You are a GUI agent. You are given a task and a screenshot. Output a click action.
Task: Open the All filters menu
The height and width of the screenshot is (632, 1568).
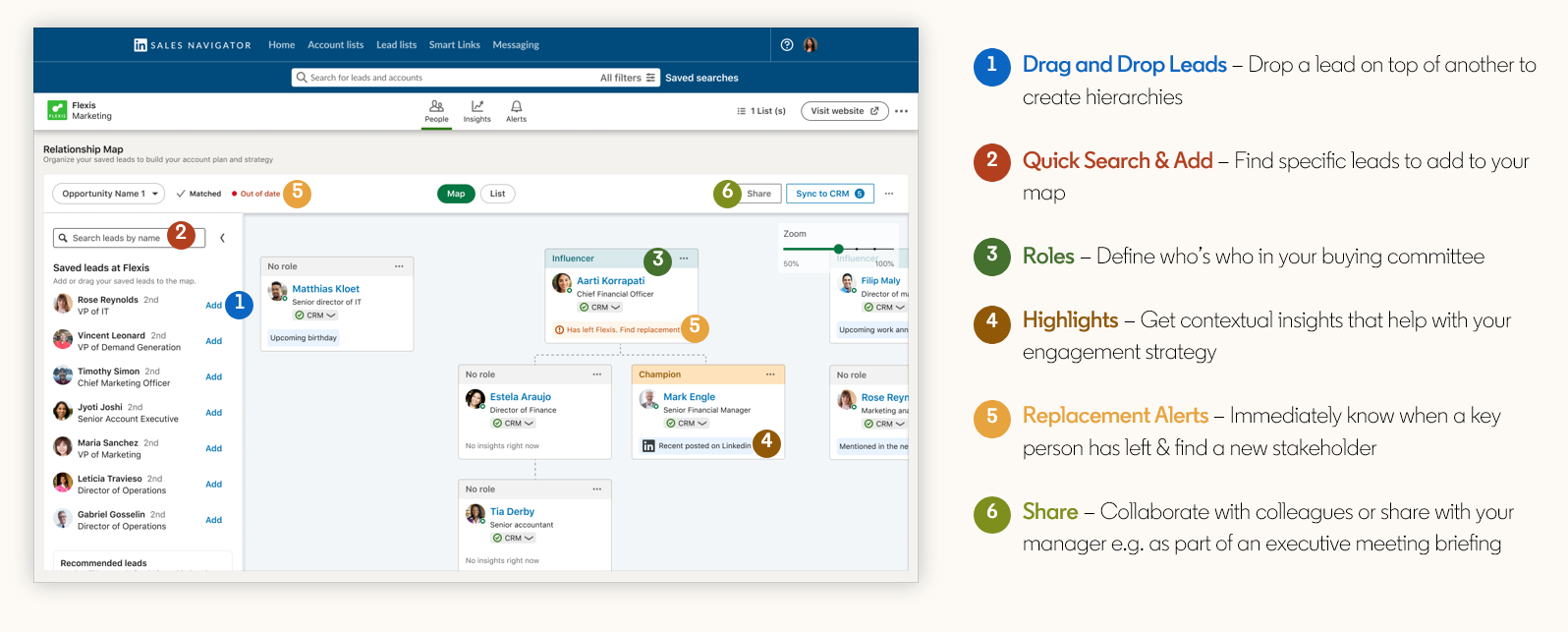[628, 78]
